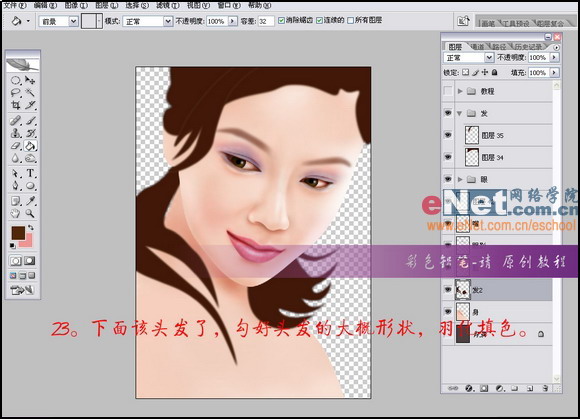Click the tolerance (容差) input field

(266, 21)
